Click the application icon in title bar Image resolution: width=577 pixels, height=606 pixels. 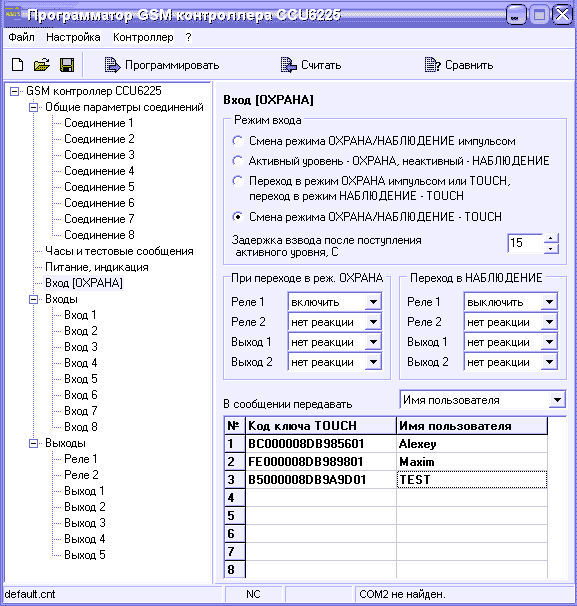(x=13, y=14)
